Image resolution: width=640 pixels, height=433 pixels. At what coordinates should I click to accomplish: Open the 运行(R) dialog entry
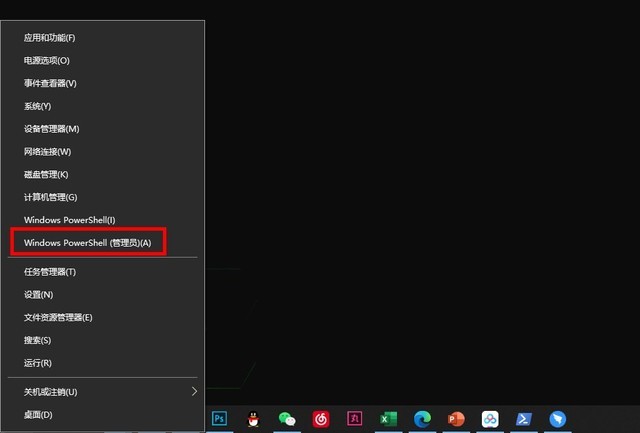tap(103, 363)
